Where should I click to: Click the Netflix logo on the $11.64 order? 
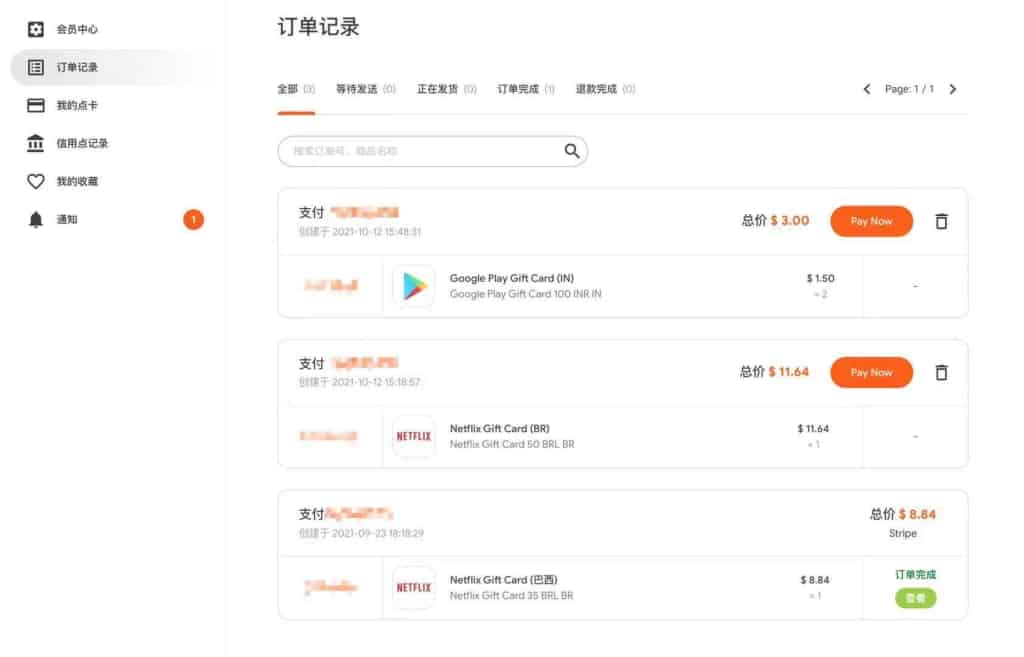(x=413, y=437)
